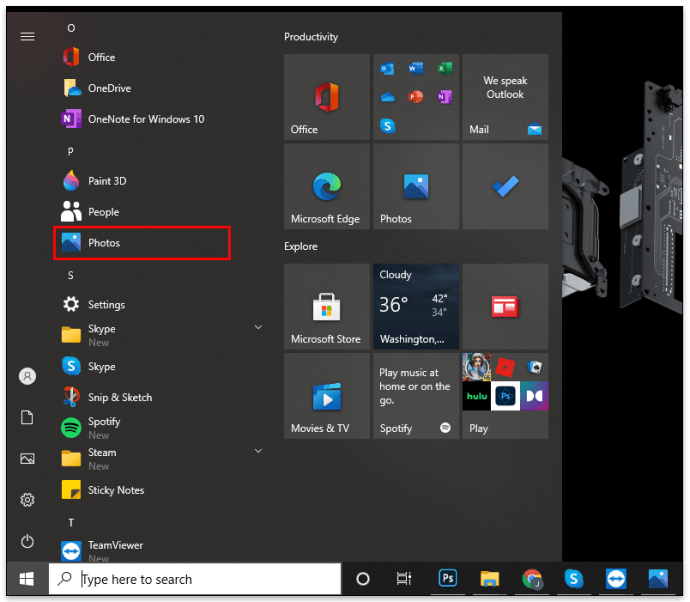
Task: Open the Skype folder entry
Action: 161,335
